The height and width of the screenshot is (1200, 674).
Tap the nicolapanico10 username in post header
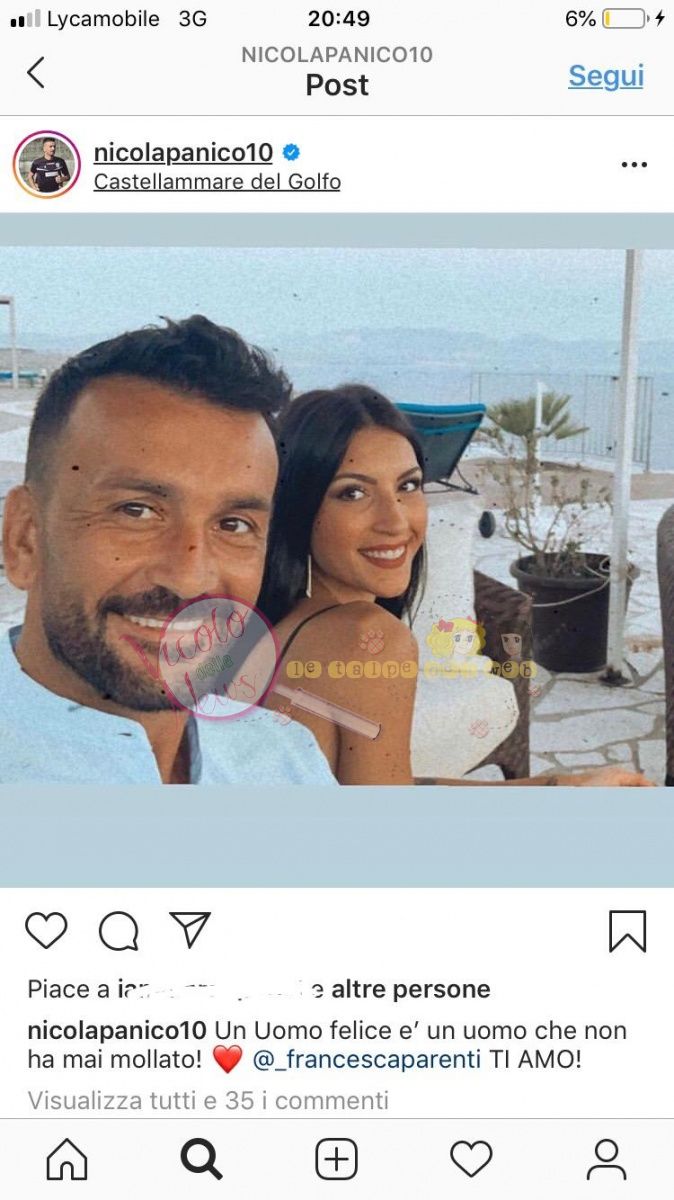click(x=183, y=152)
